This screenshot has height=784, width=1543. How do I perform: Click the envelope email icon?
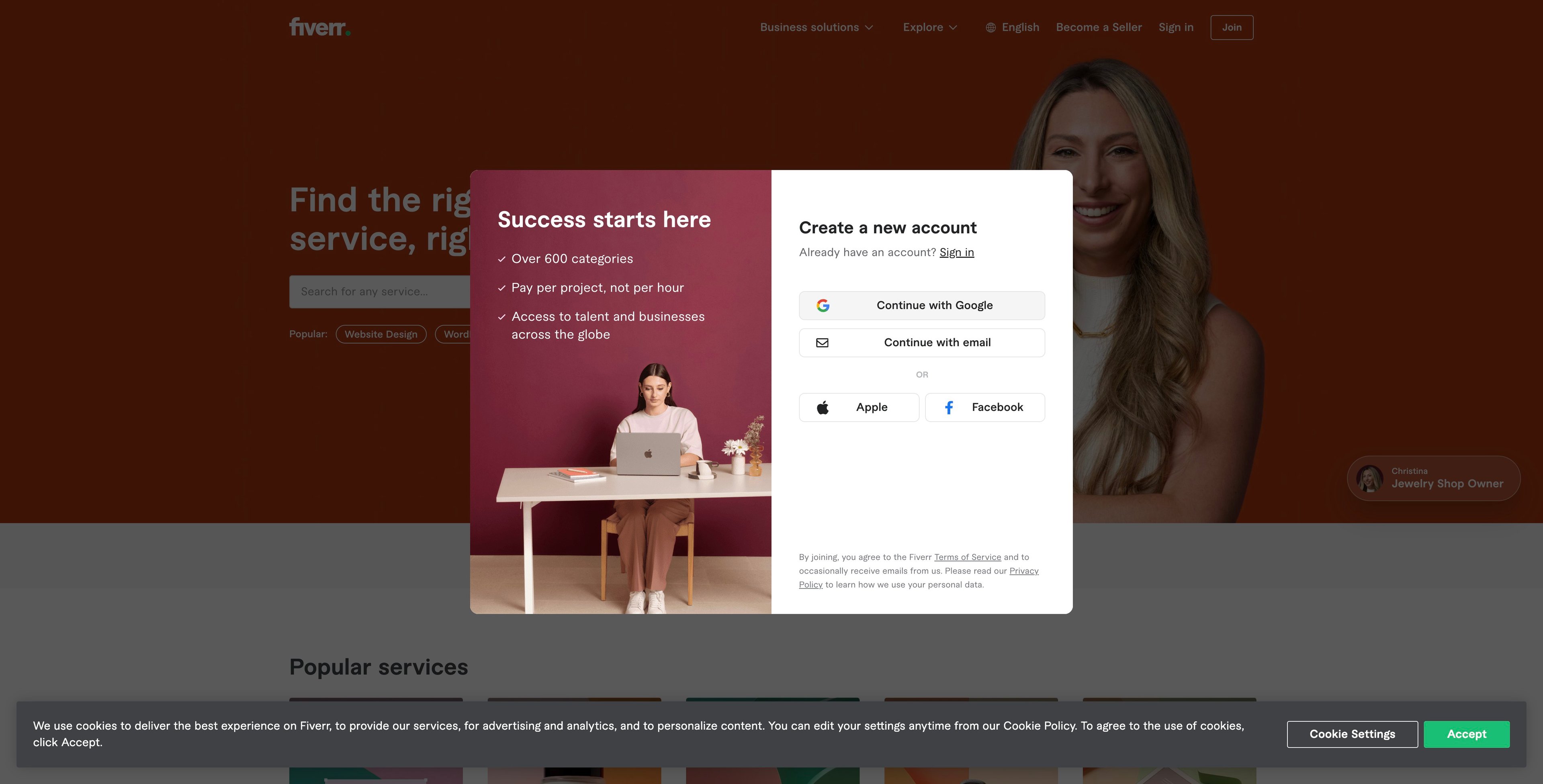click(x=823, y=343)
